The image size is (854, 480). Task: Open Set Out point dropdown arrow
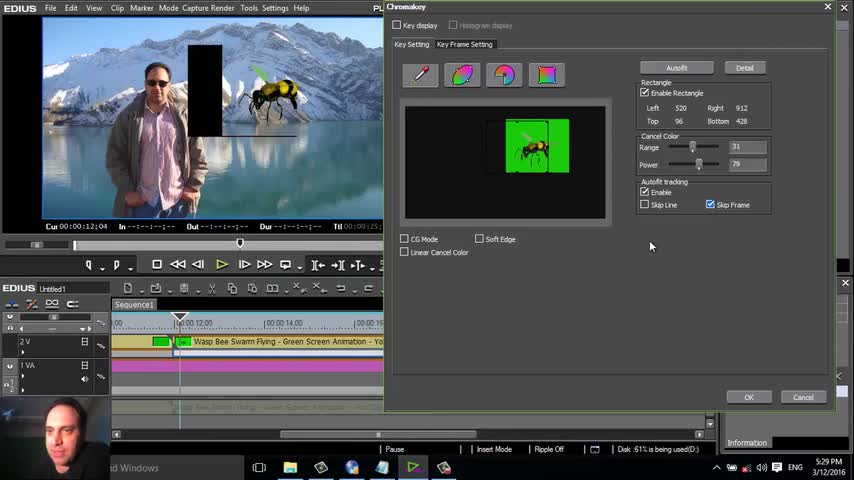click(x=130, y=269)
